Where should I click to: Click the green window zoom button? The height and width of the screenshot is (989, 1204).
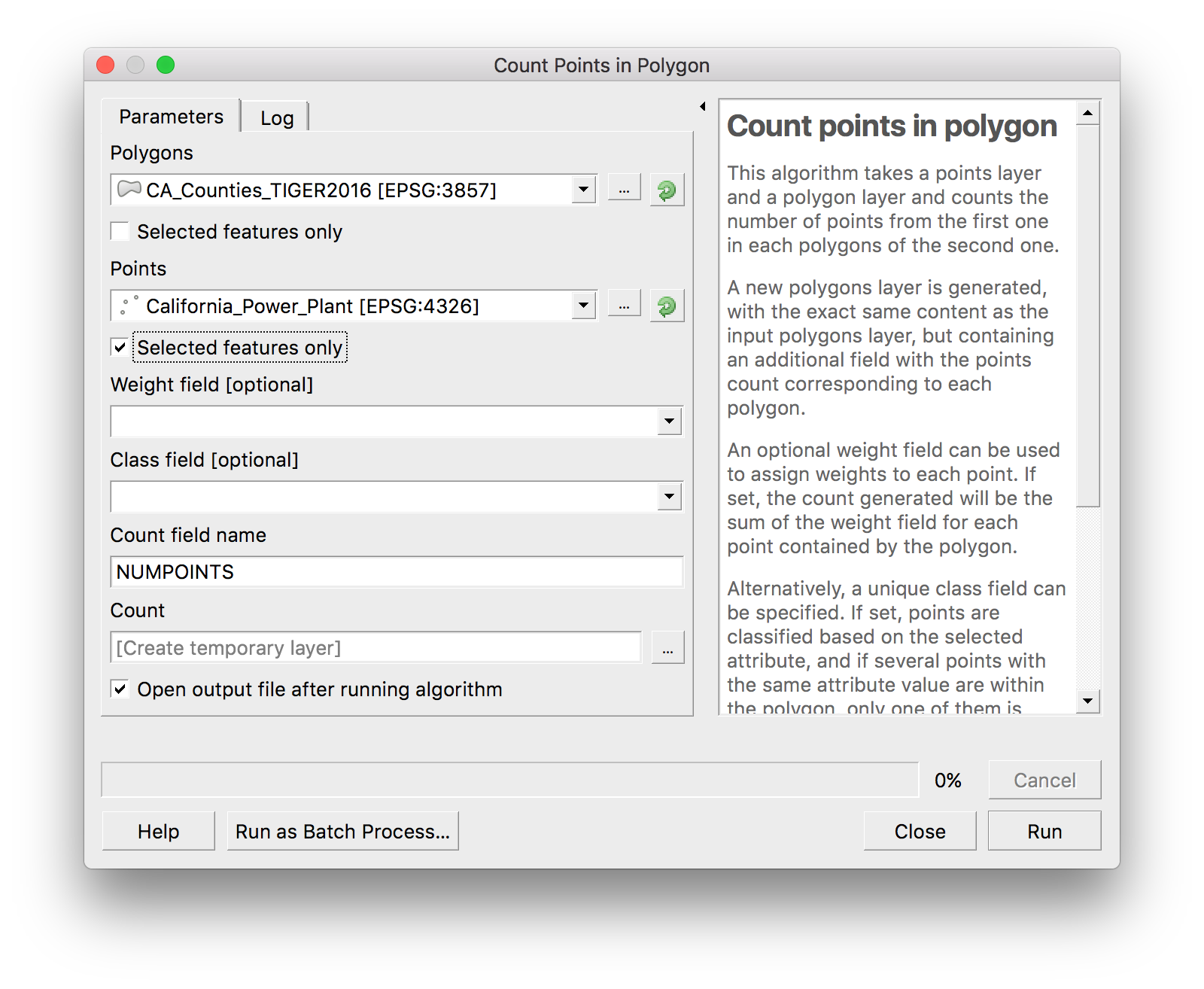coord(166,65)
